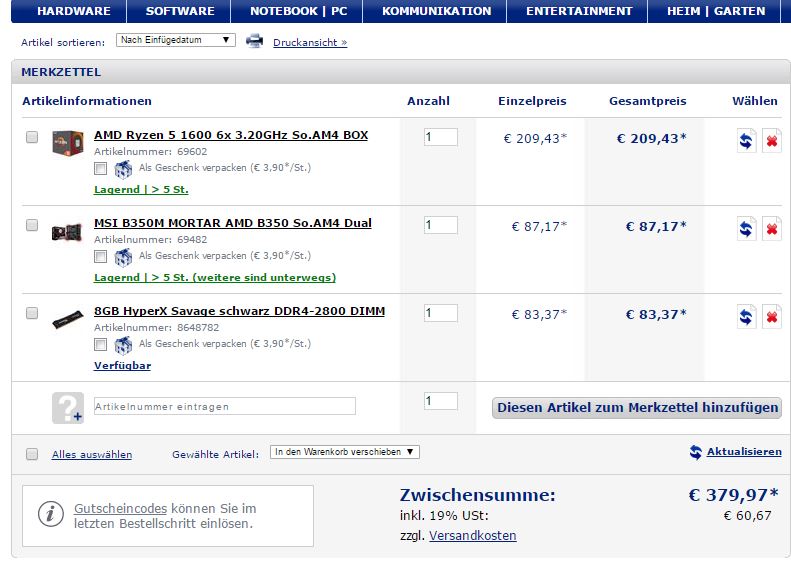Click the Alles auswählen link

point(92,455)
